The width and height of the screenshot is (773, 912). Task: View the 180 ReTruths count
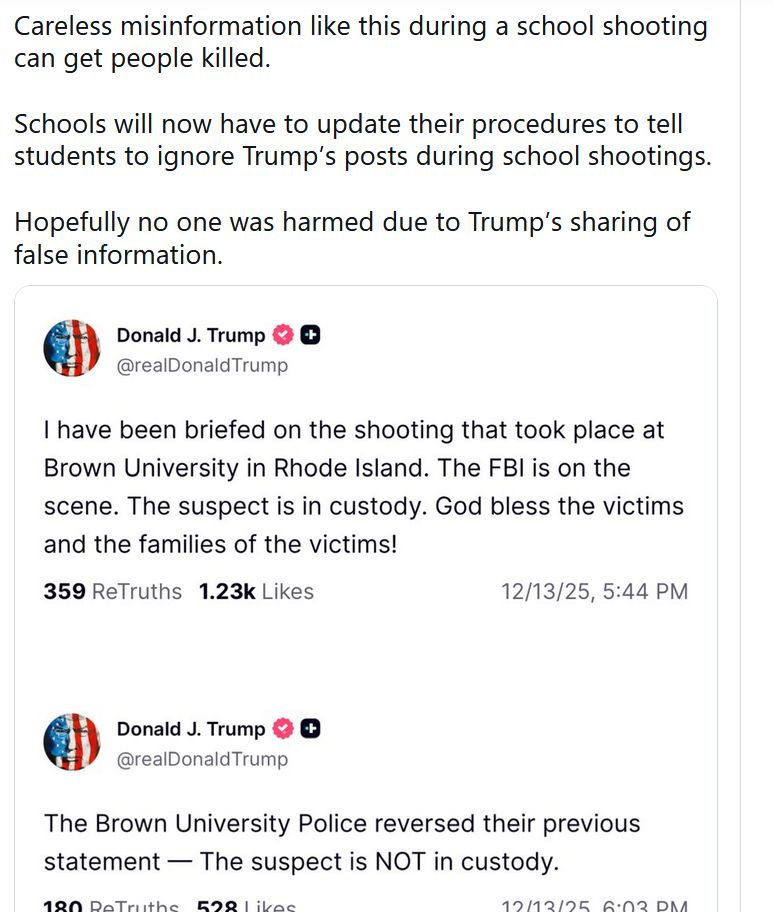tap(112, 905)
